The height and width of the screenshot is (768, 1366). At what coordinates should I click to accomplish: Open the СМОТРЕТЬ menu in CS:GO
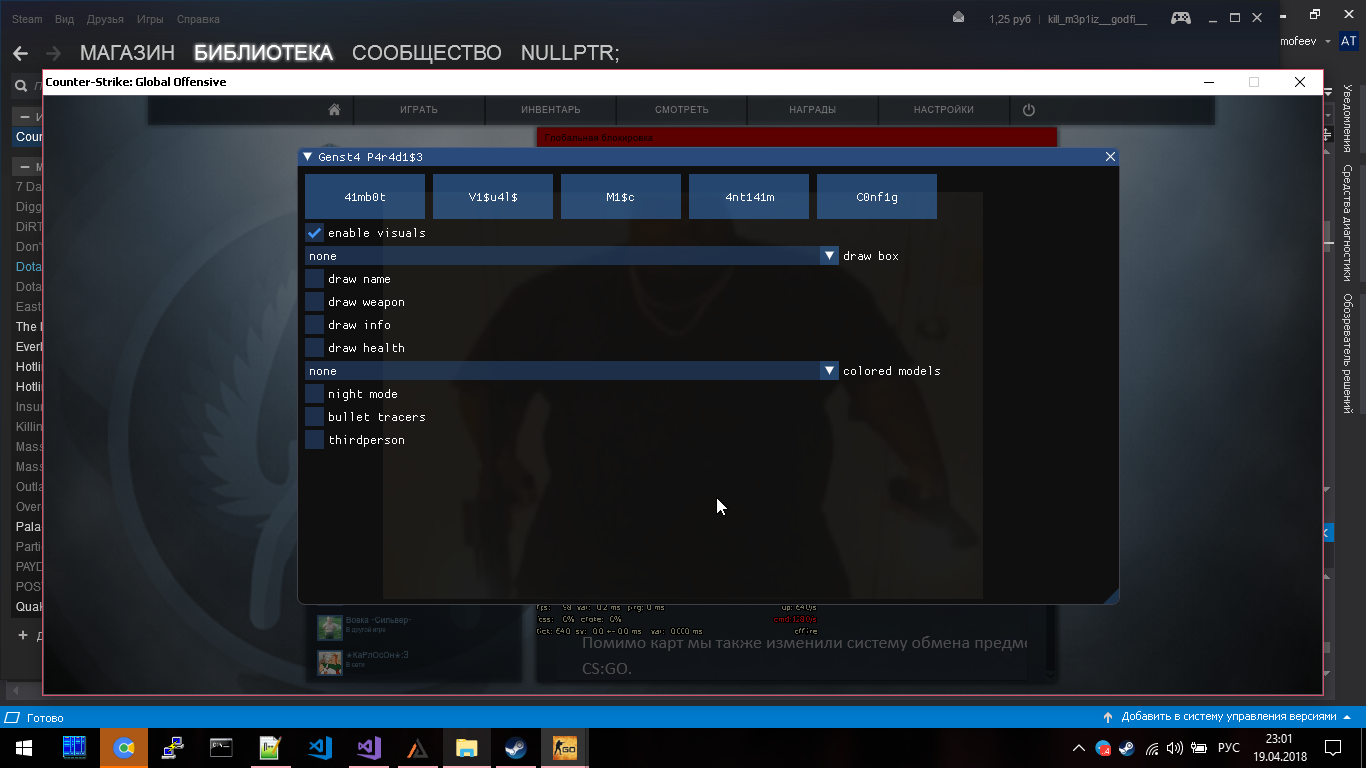point(682,110)
